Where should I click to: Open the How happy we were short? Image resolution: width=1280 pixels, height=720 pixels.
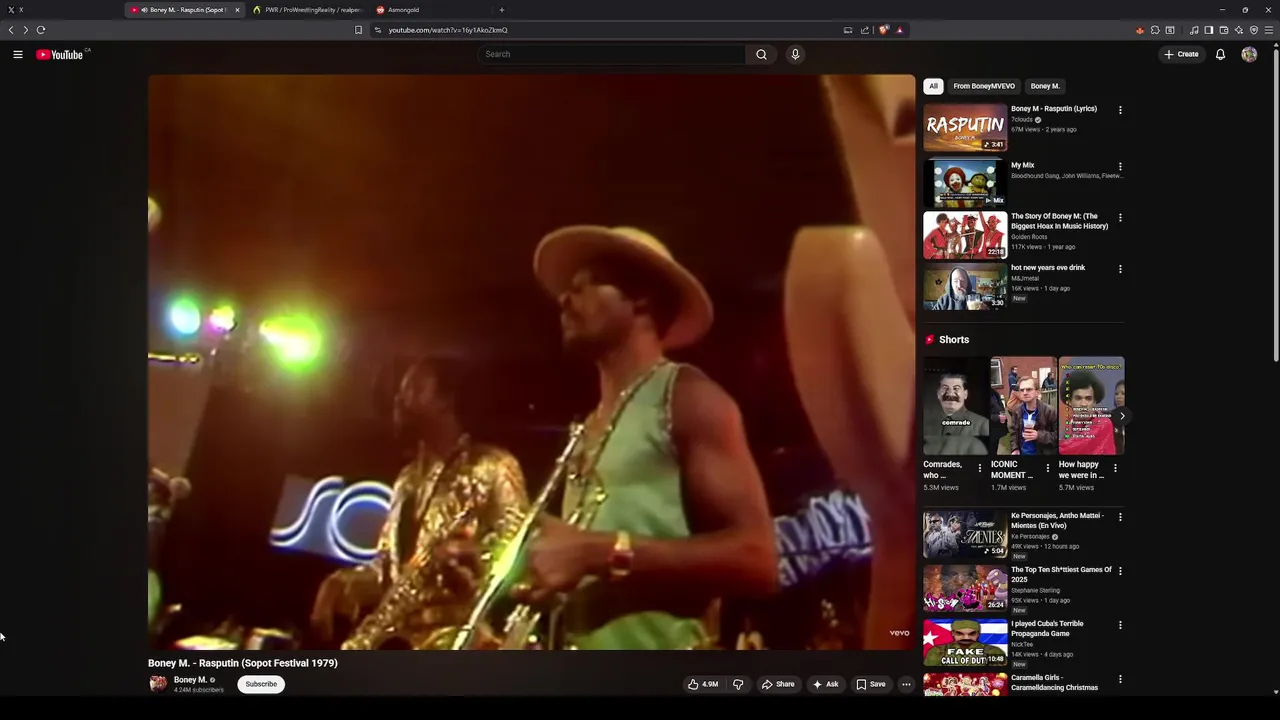(x=1091, y=406)
